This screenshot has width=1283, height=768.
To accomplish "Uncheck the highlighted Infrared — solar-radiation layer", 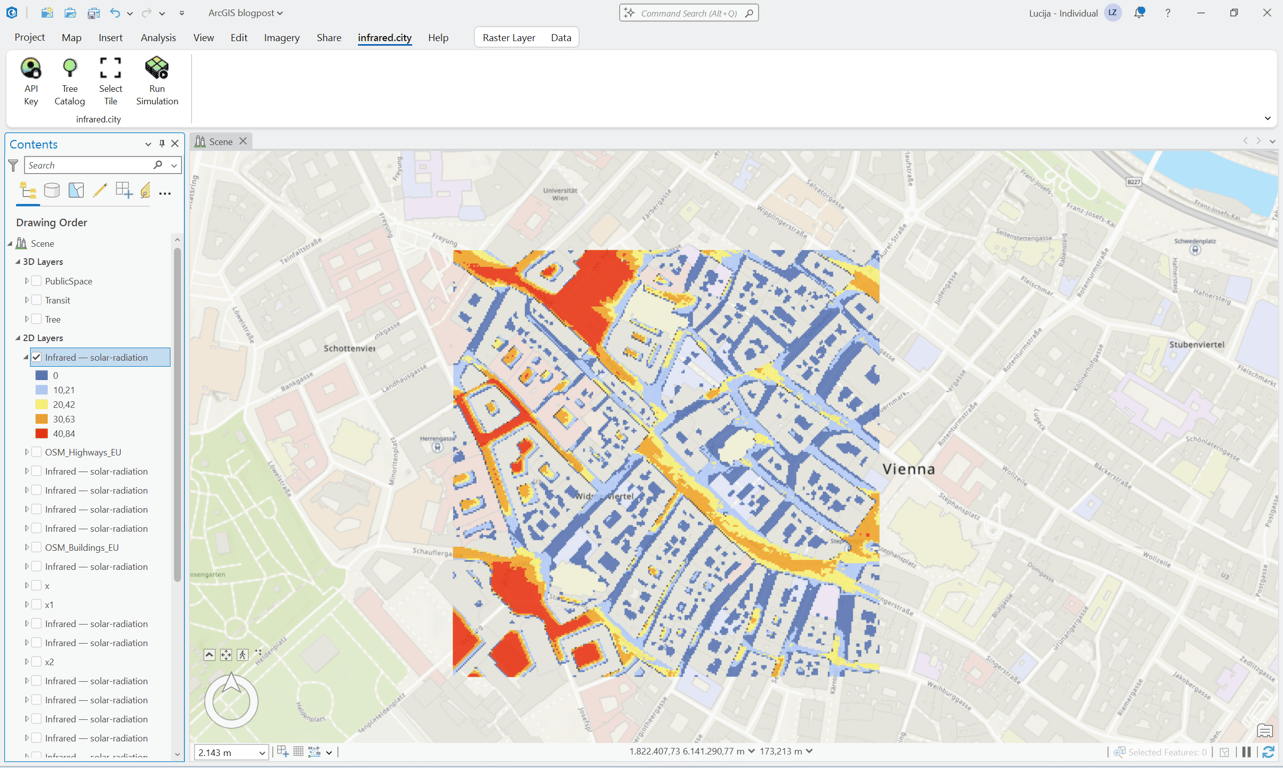I will click(x=37, y=357).
